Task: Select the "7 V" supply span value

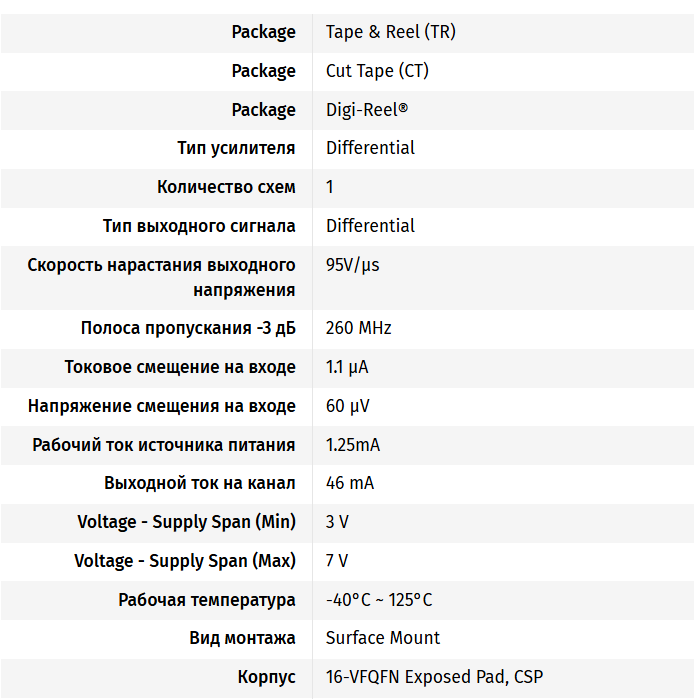Action: tap(337, 561)
